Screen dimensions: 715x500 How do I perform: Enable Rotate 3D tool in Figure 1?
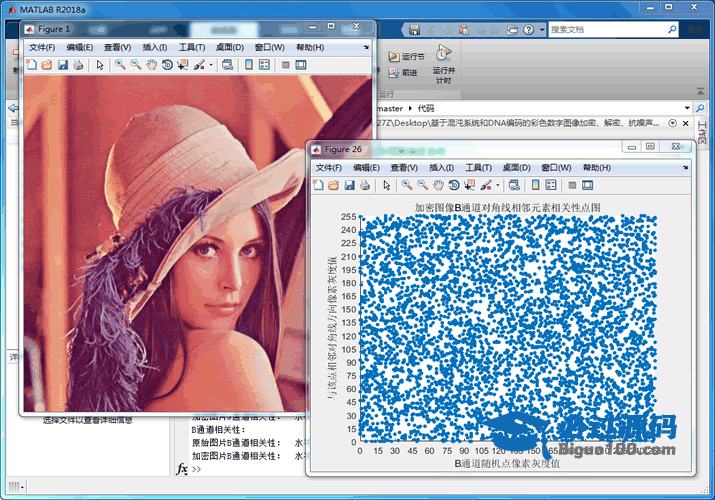tap(167, 65)
